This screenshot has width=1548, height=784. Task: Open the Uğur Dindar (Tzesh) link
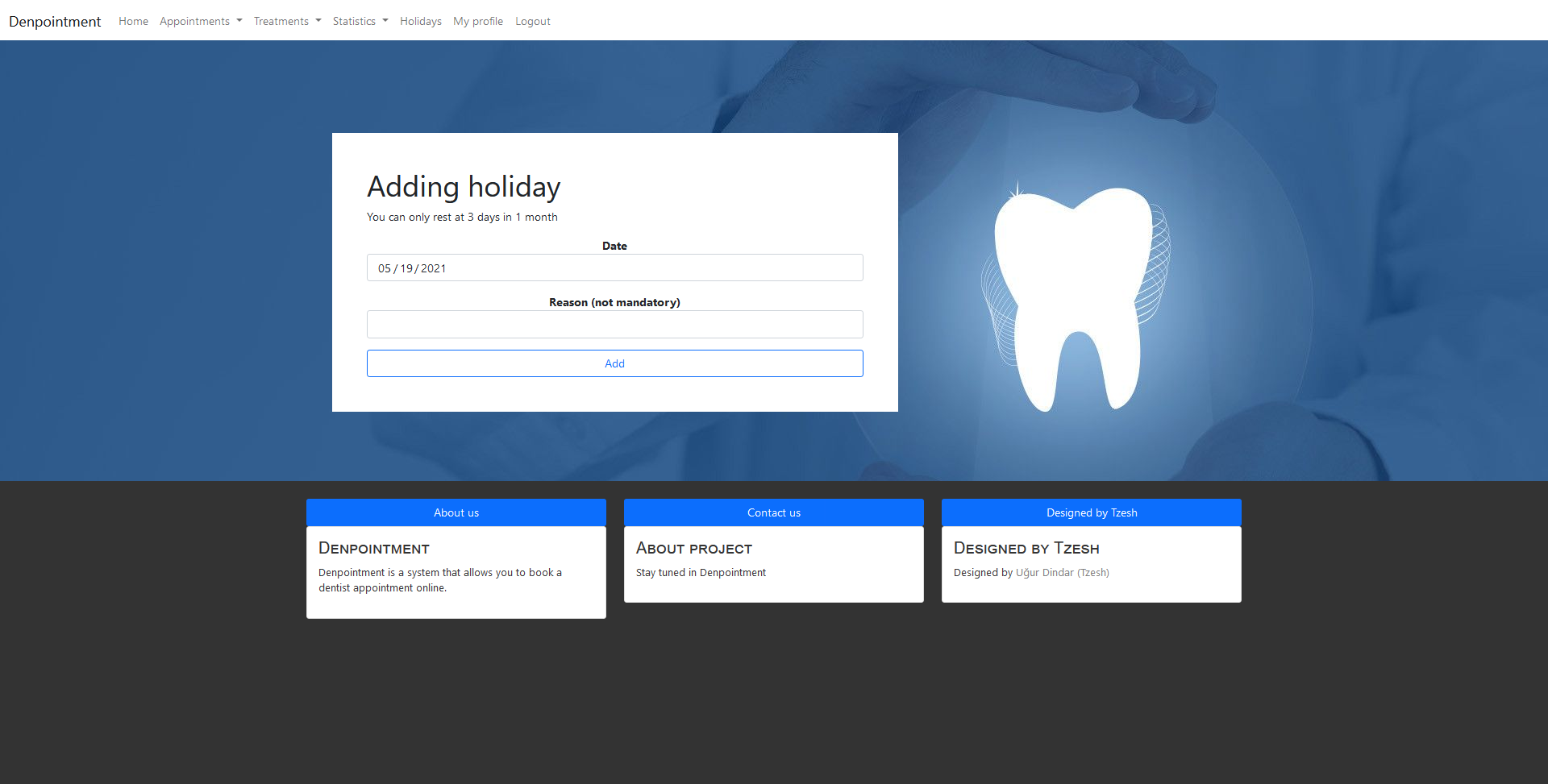pyautogui.click(x=1063, y=573)
